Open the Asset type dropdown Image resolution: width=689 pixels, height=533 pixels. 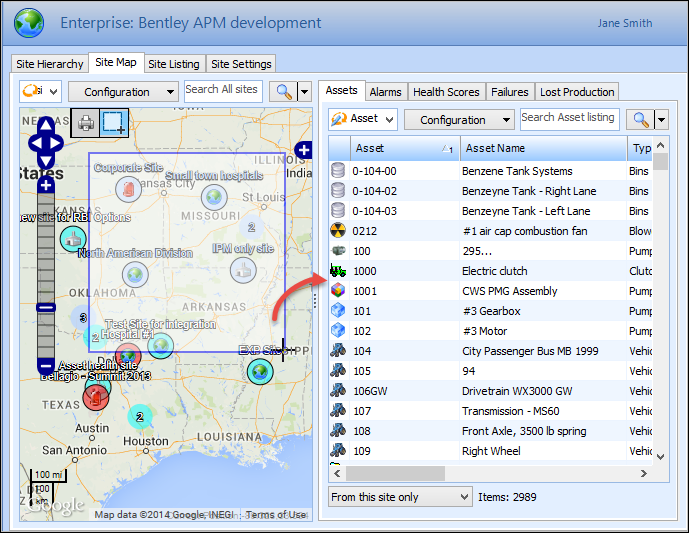363,119
